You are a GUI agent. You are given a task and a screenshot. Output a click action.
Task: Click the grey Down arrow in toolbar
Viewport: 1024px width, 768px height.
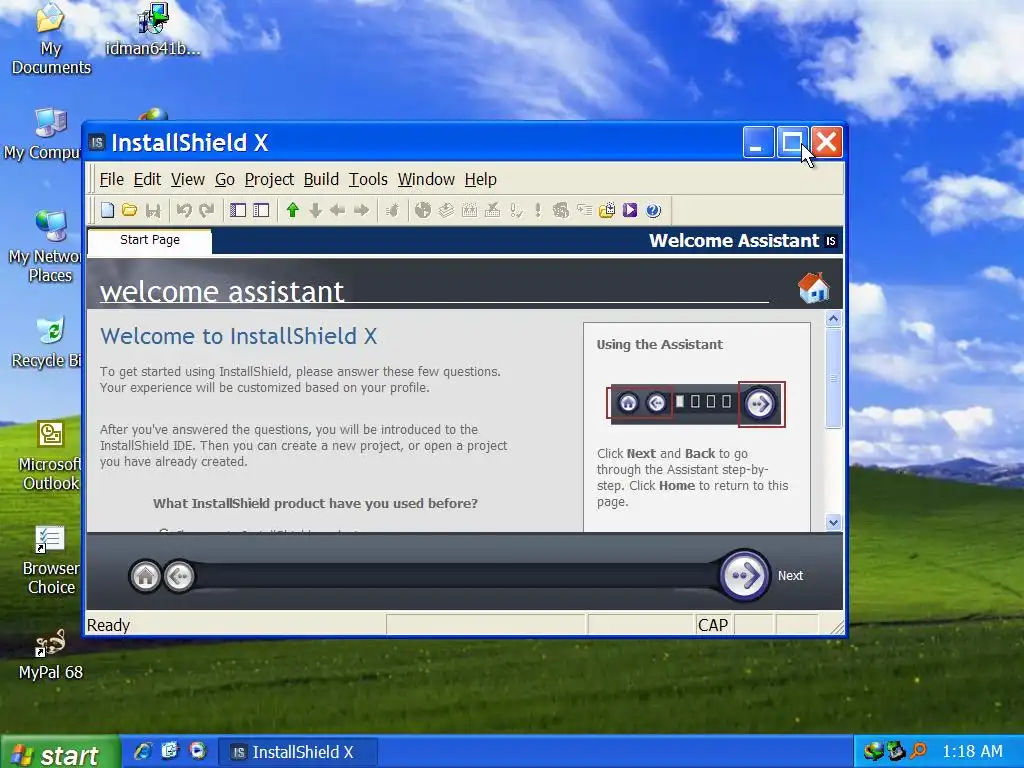pyautogui.click(x=315, y=210)
